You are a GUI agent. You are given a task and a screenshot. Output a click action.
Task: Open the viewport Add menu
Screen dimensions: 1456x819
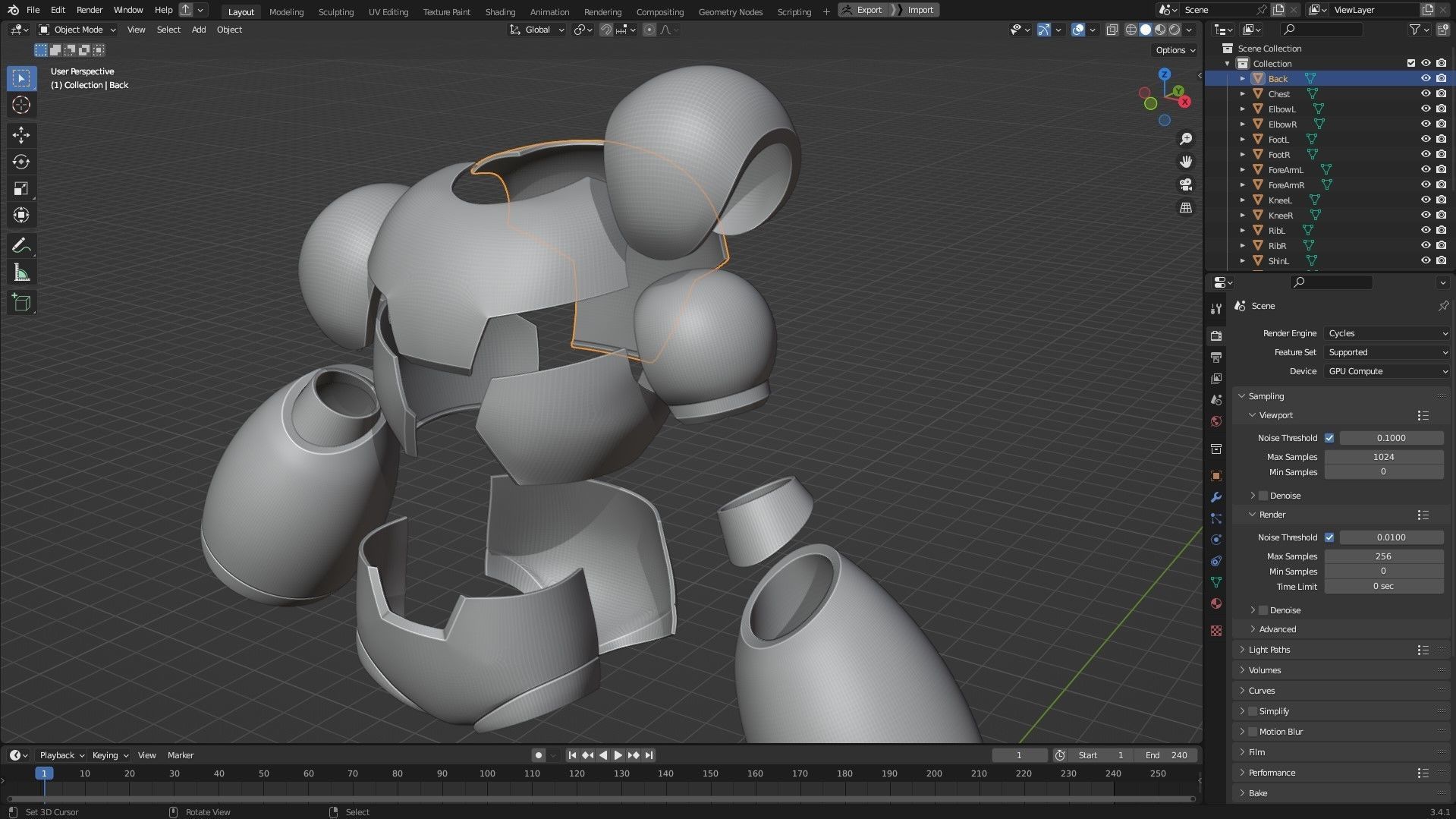(x=199, y=30)
